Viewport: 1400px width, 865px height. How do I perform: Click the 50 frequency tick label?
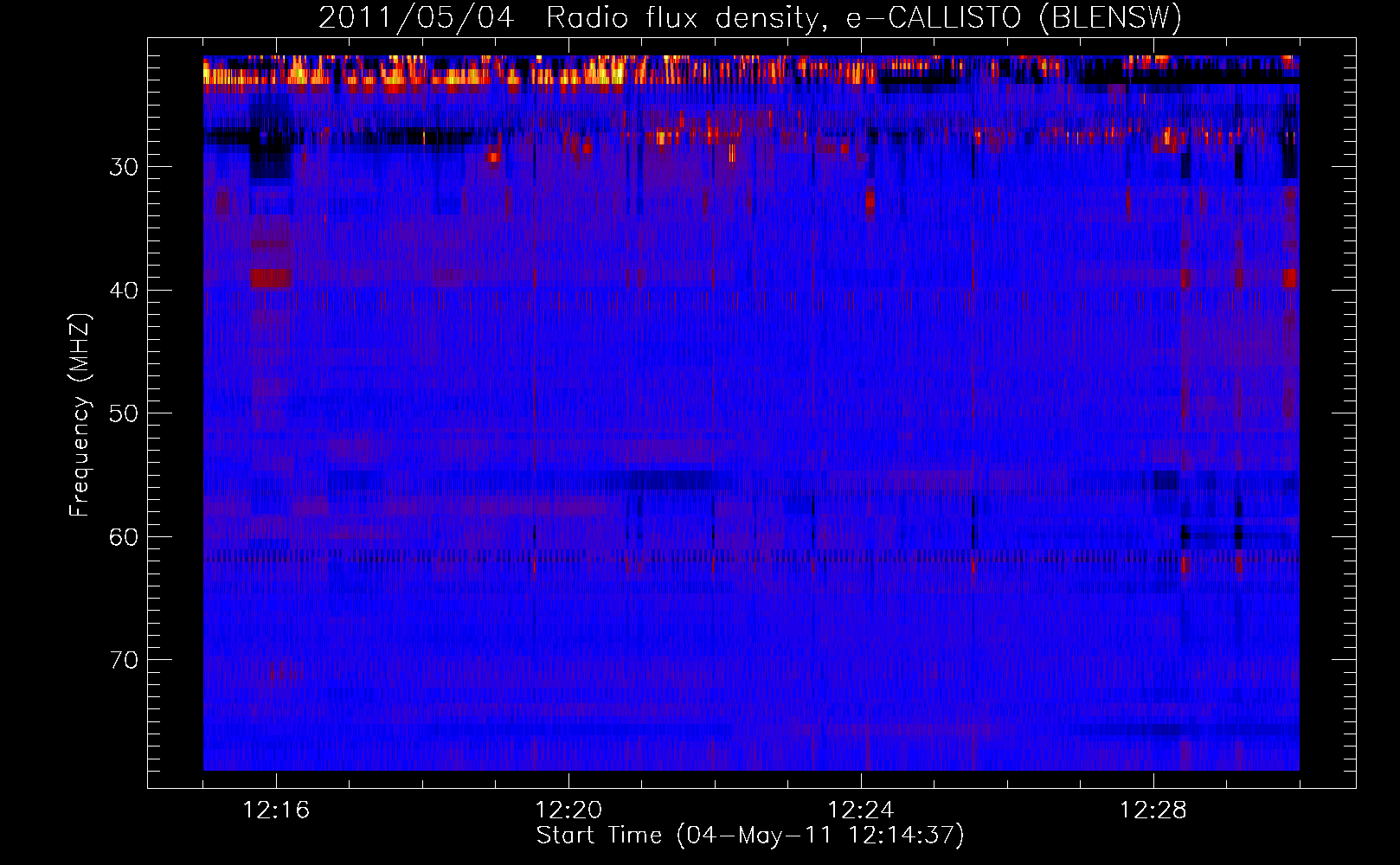click(x=124, y=413)
